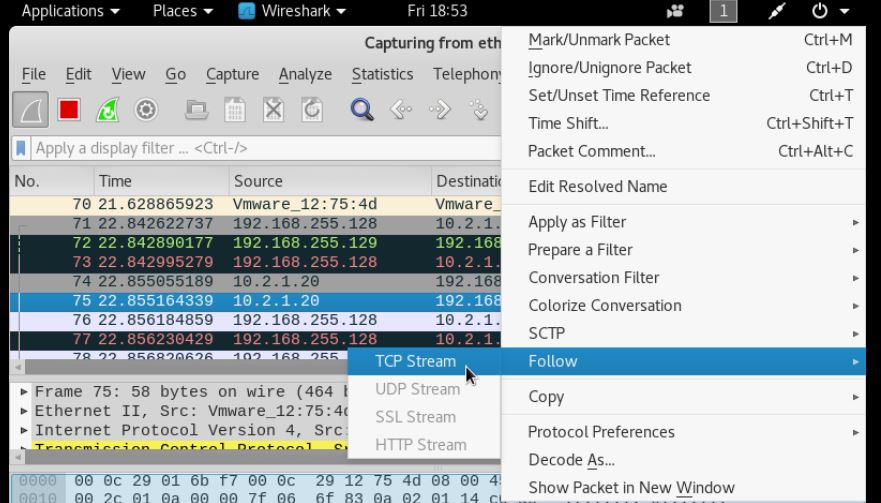Screen dimensions: 881x503
Task: Open the Capture menu
Action: point(232,74)
